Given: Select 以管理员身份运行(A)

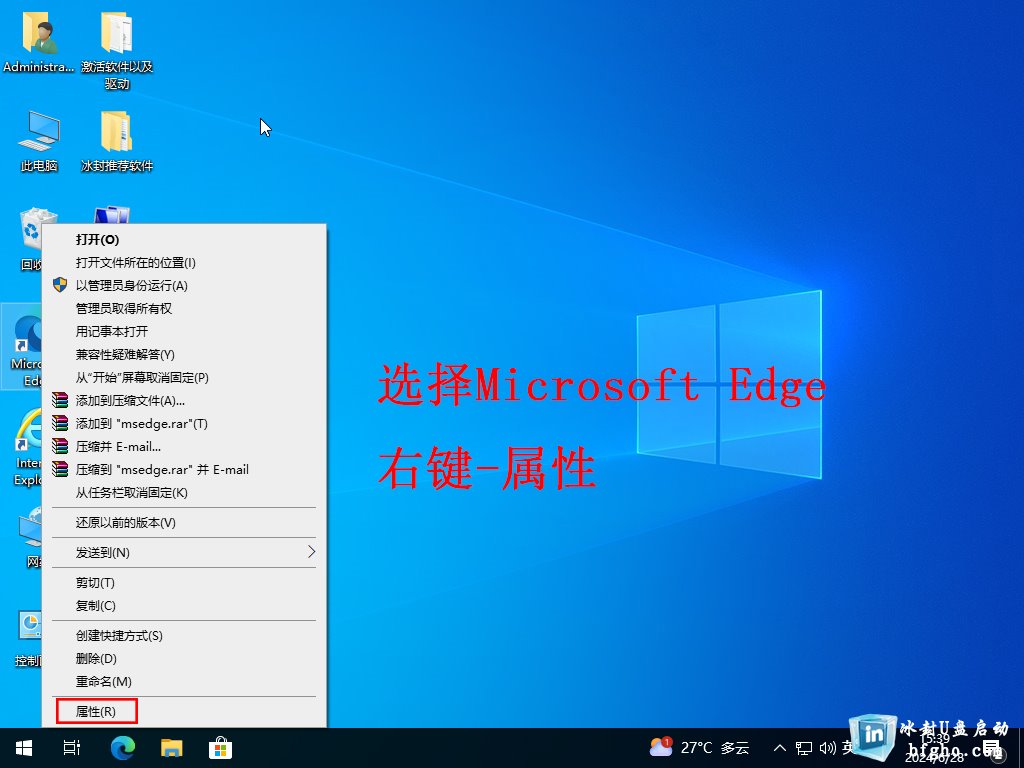Looking at the screenshot, I should click(x=184, y=285).
